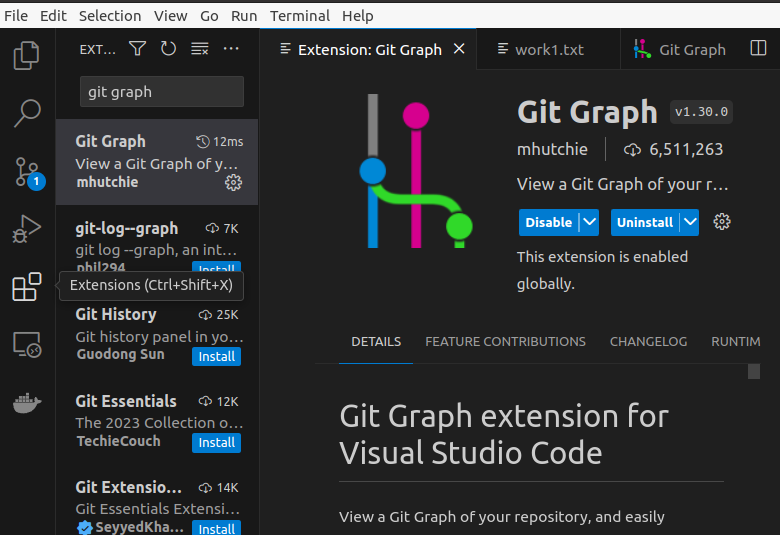Install the Git Essentials extension

pos(216,442)
